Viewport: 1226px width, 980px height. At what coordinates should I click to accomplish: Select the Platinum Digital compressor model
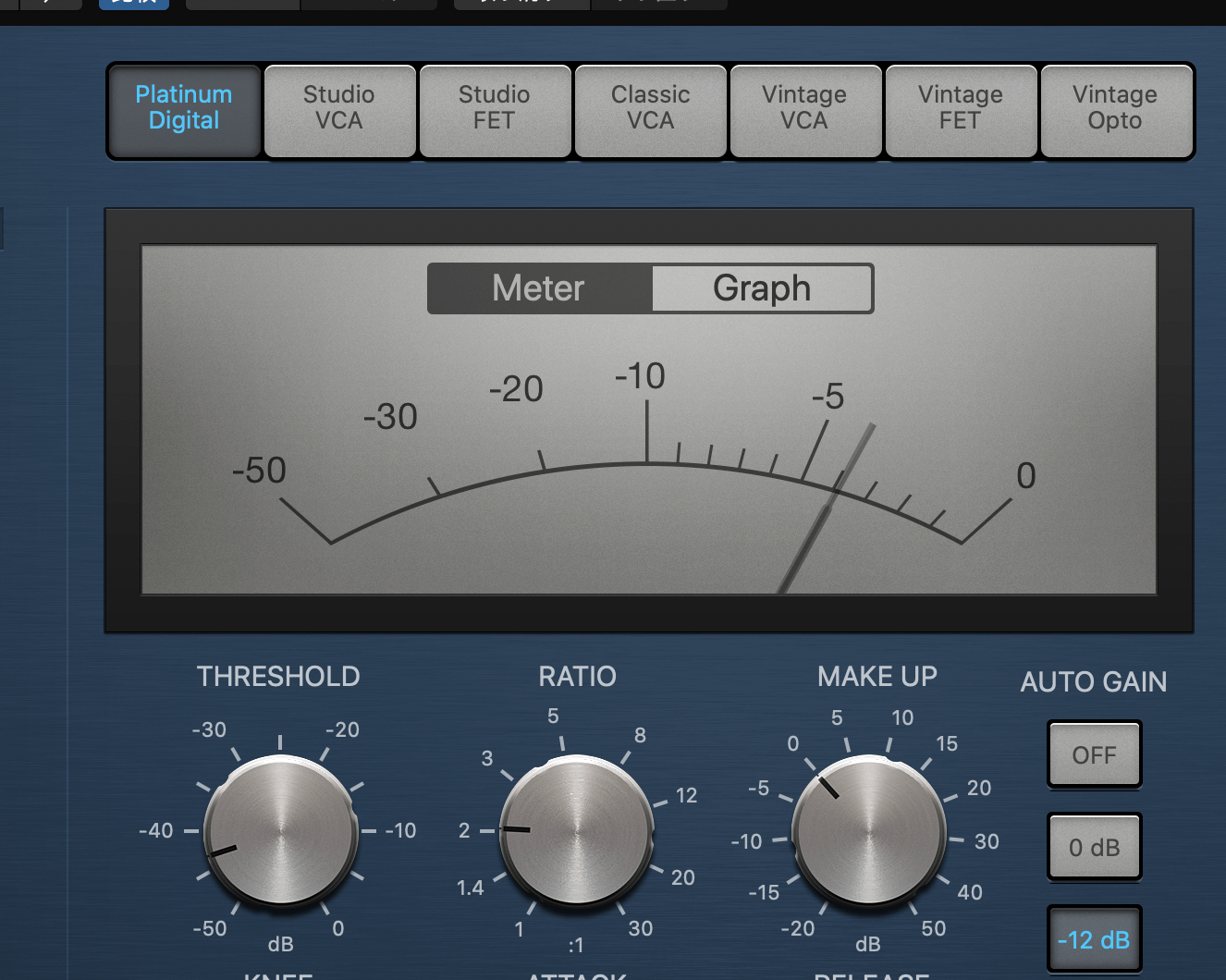(184, 110)
